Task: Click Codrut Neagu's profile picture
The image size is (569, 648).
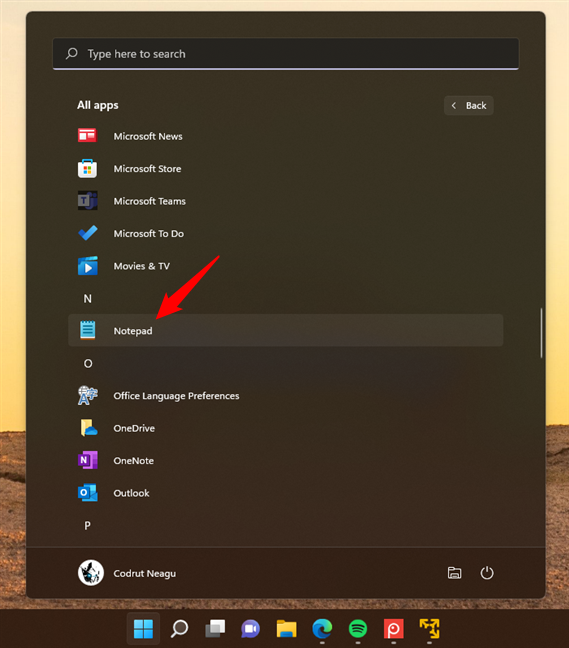Action: coord(90,573)
